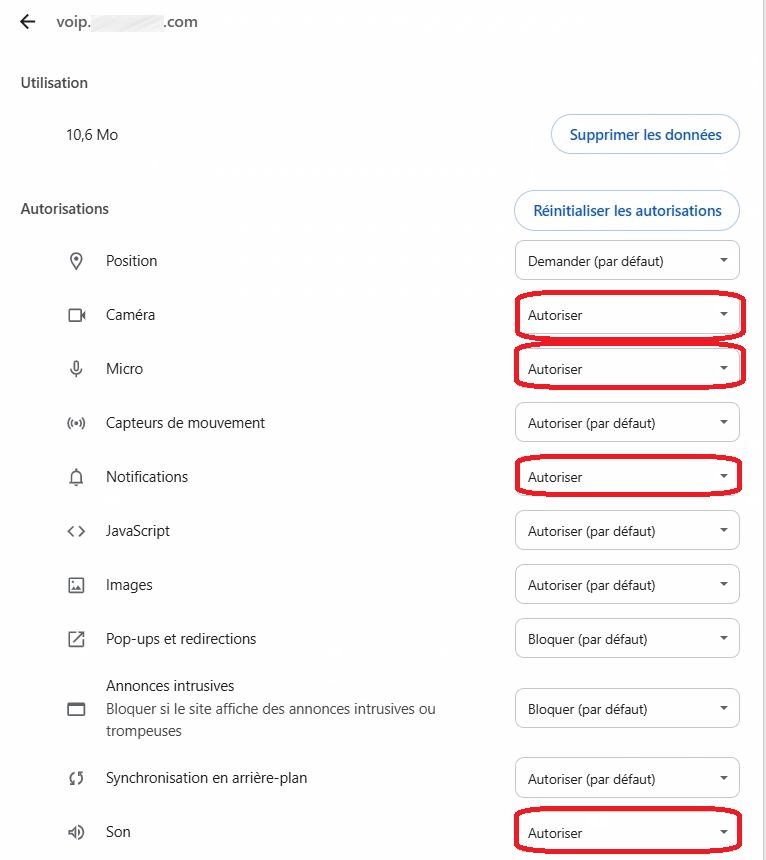Click the Micro microphone icon
Screen dimensions: 766x860
coord(76,369)
